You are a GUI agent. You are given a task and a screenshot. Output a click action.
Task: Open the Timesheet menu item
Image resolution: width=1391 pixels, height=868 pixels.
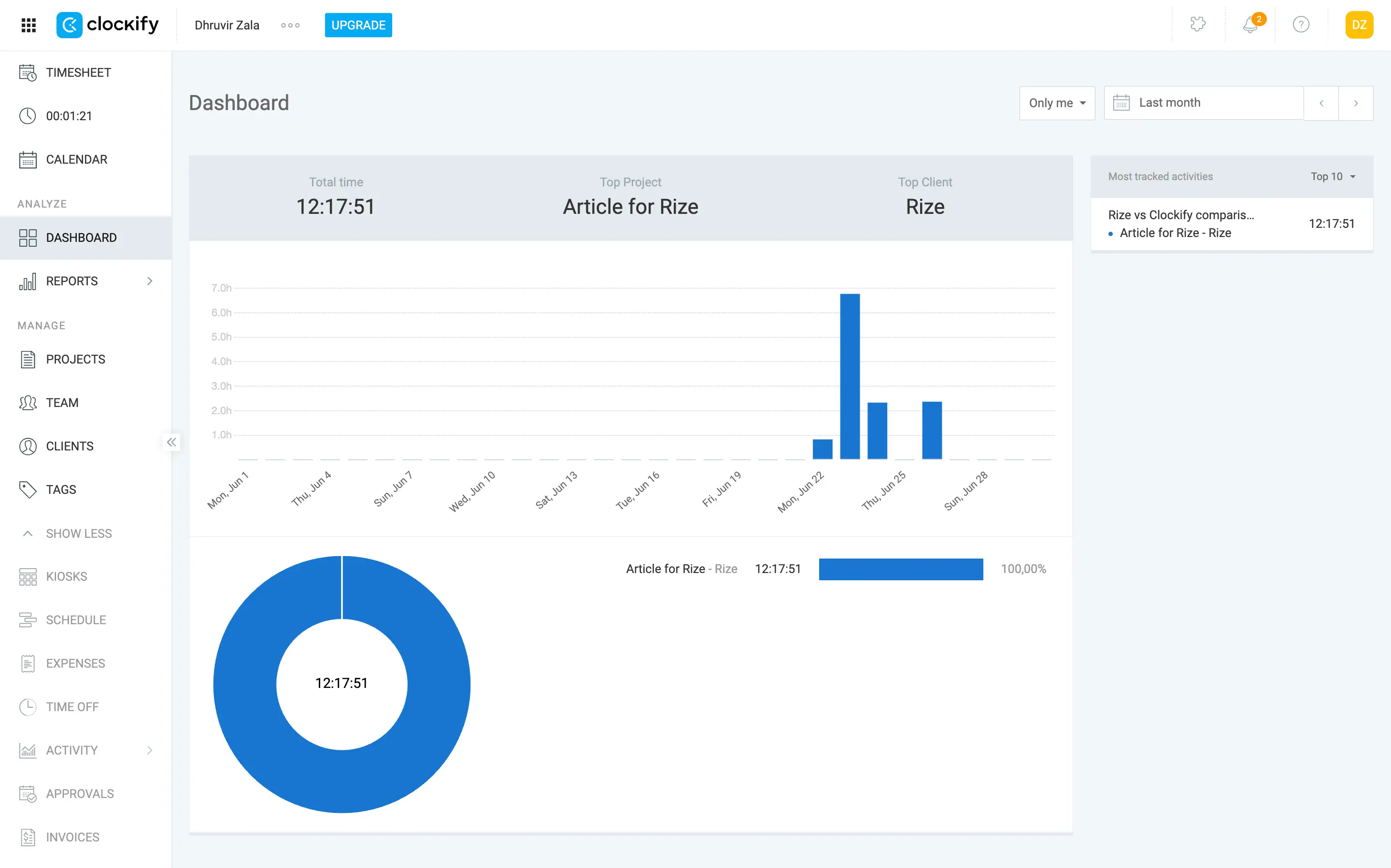pos(85,72)
